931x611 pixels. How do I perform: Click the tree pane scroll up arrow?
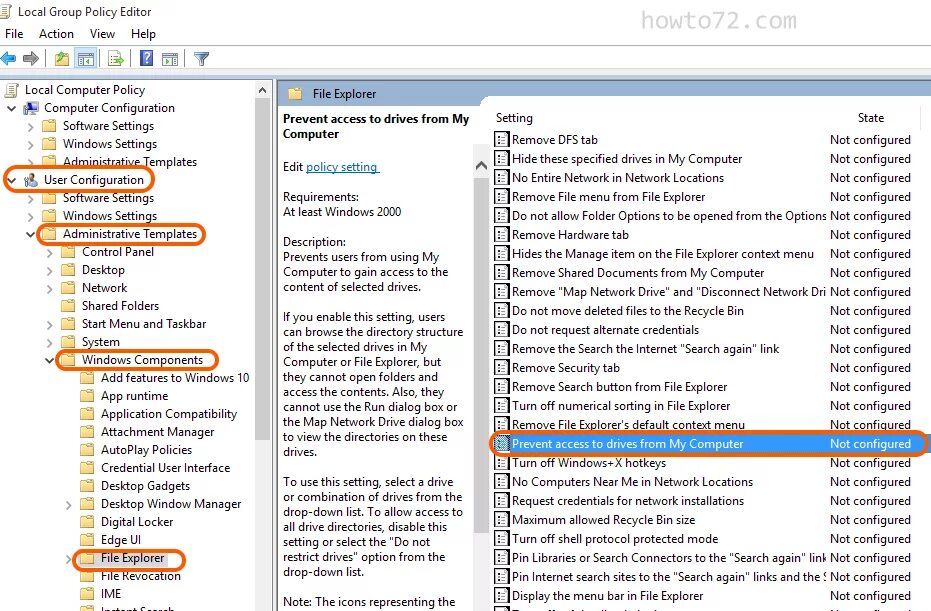coord(262,90)
